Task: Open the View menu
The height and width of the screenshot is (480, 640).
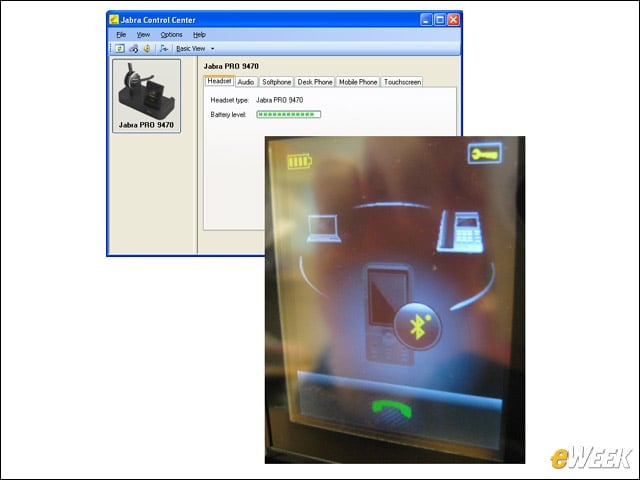Action: [143, 35]
